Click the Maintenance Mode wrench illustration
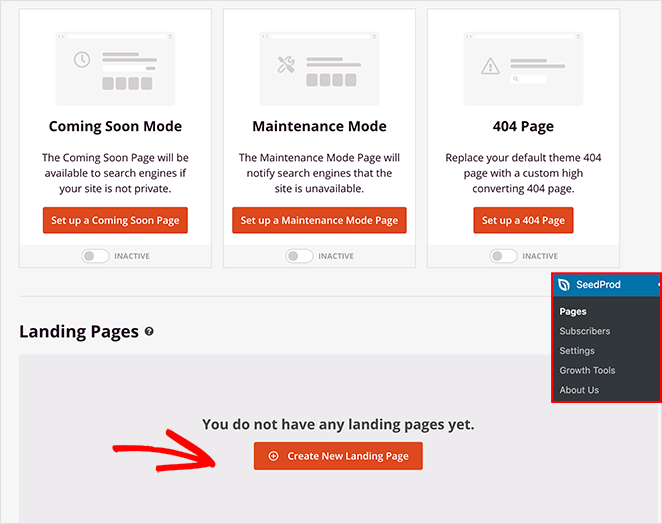662x524 pixels. [x=285, y=65]
